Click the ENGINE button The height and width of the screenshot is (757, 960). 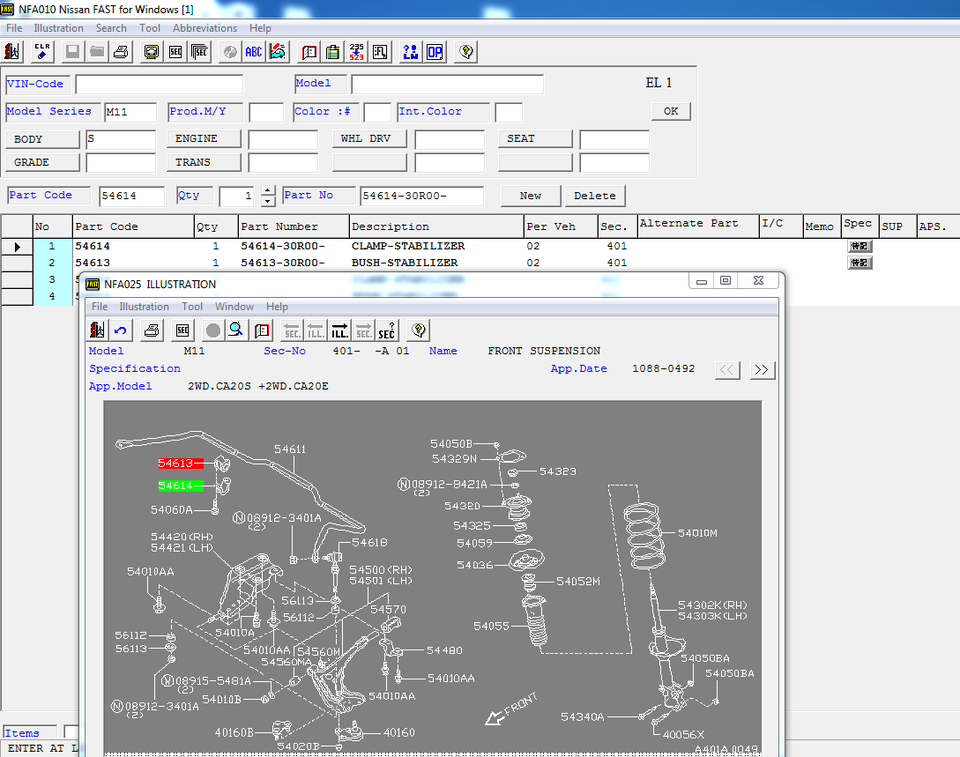click(203, 138)
